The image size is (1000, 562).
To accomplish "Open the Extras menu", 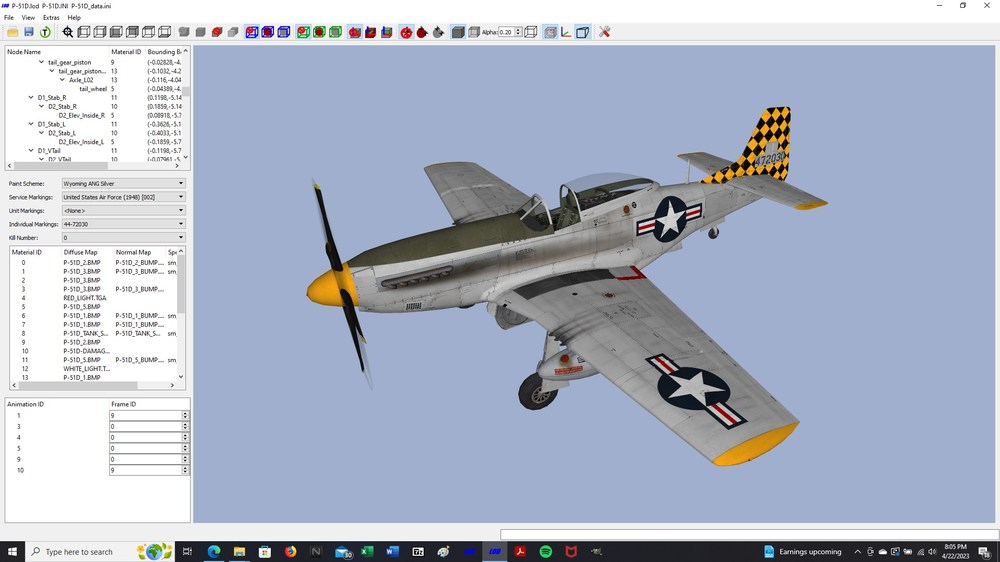I will [x=51, y=18].
